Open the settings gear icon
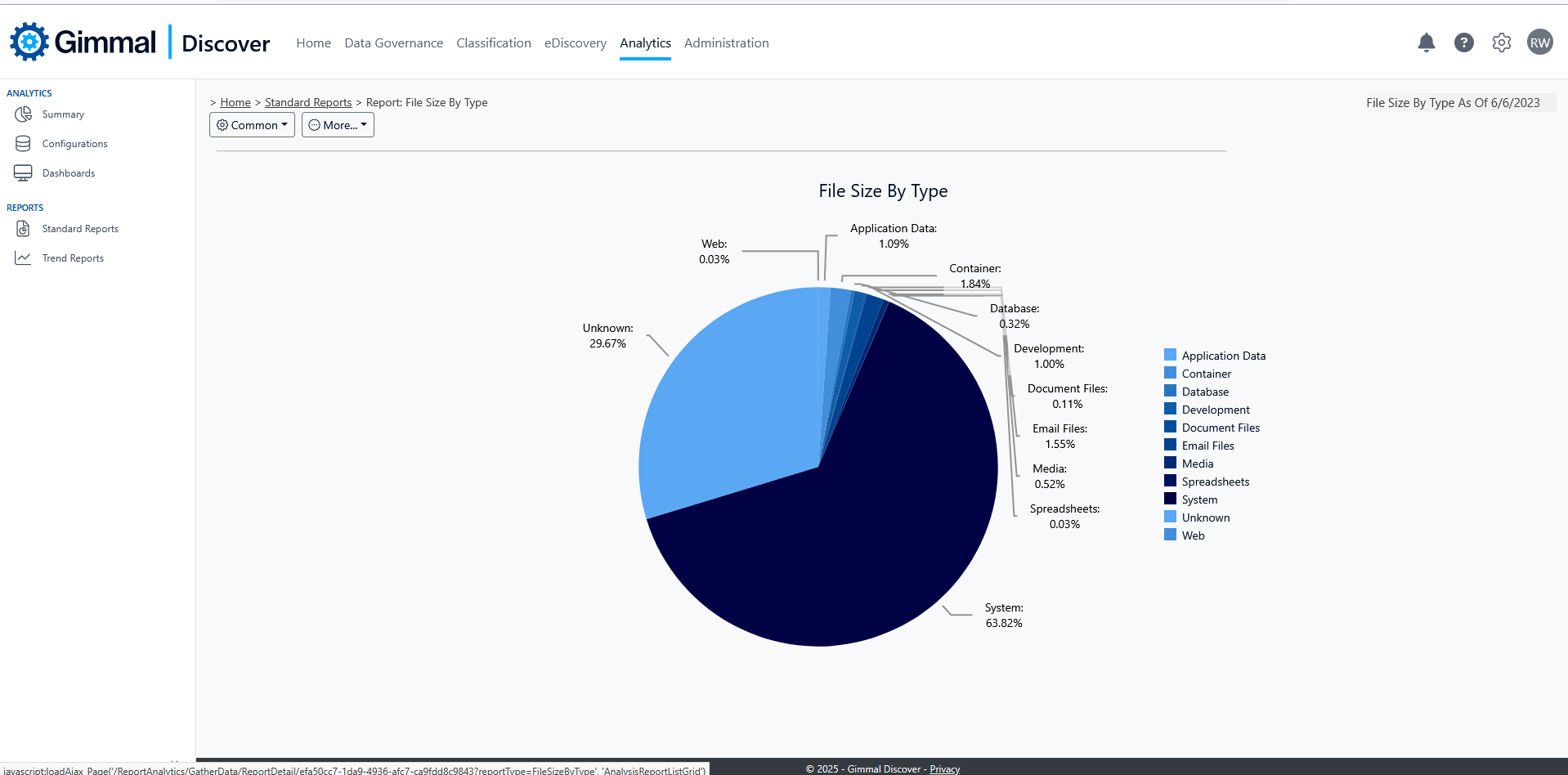1568x775 pixels. (1501, 43)
